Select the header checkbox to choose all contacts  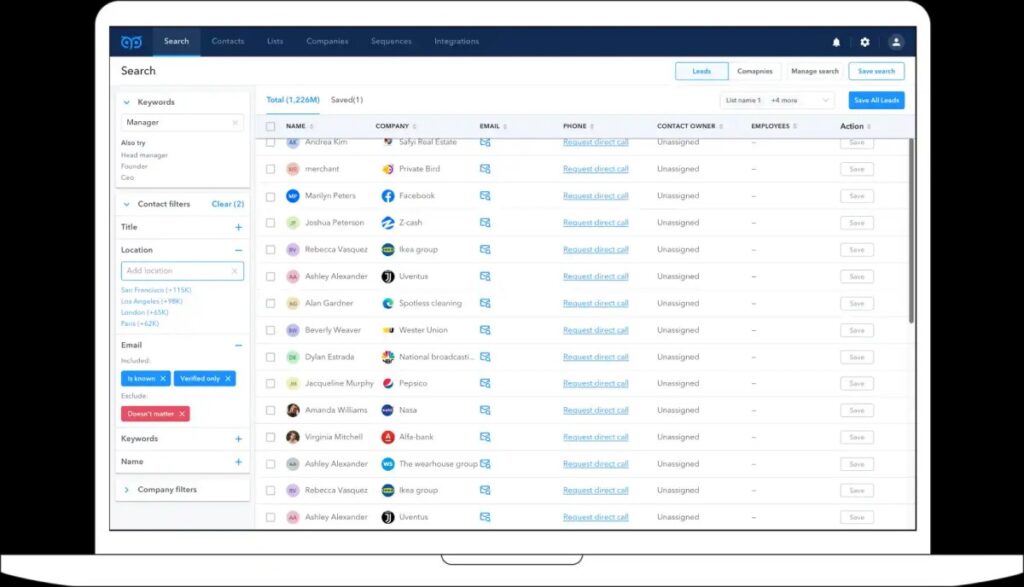pyautogui.click(x=268, y=126)
